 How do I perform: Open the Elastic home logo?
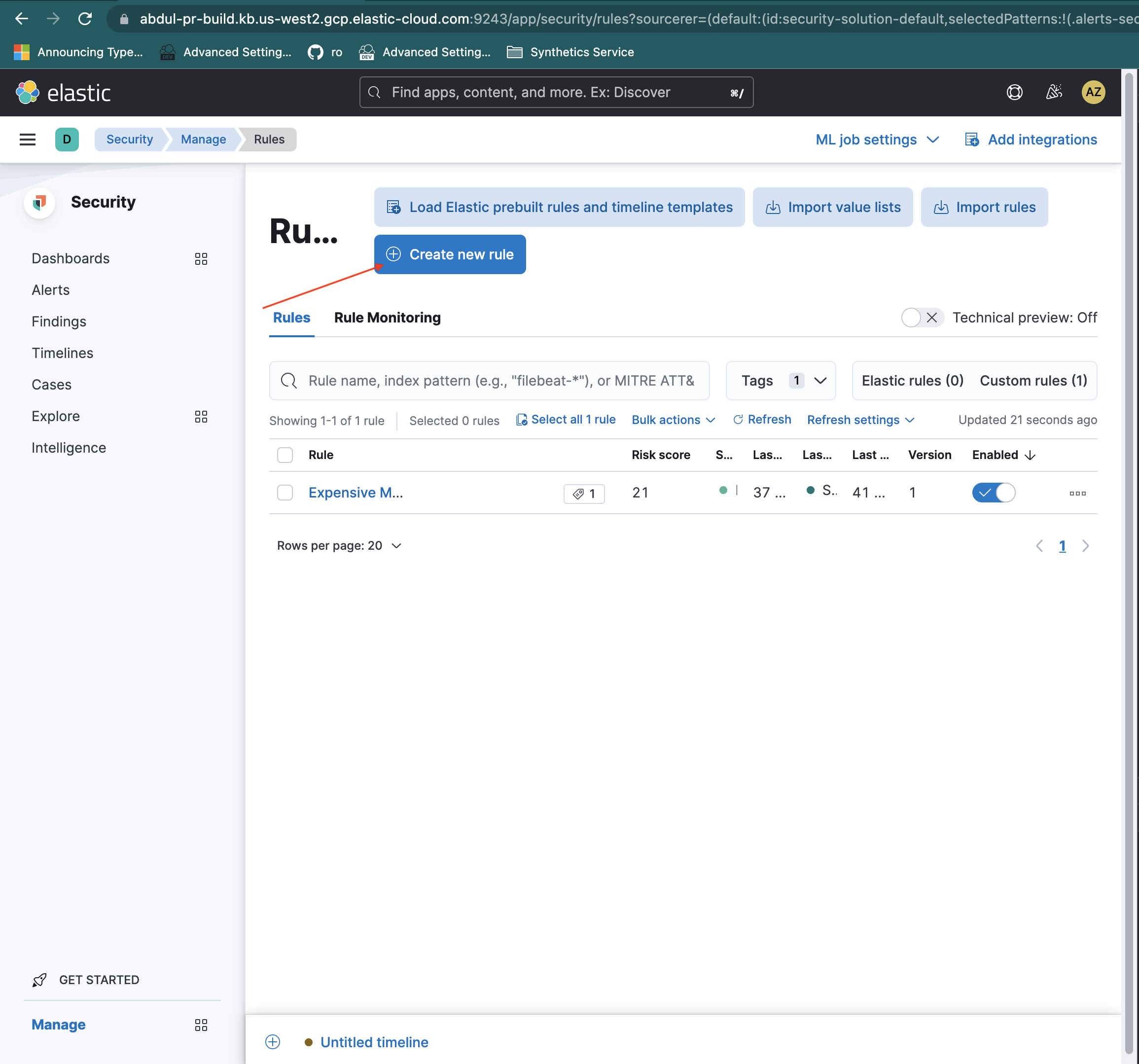(x=63, y=92)
